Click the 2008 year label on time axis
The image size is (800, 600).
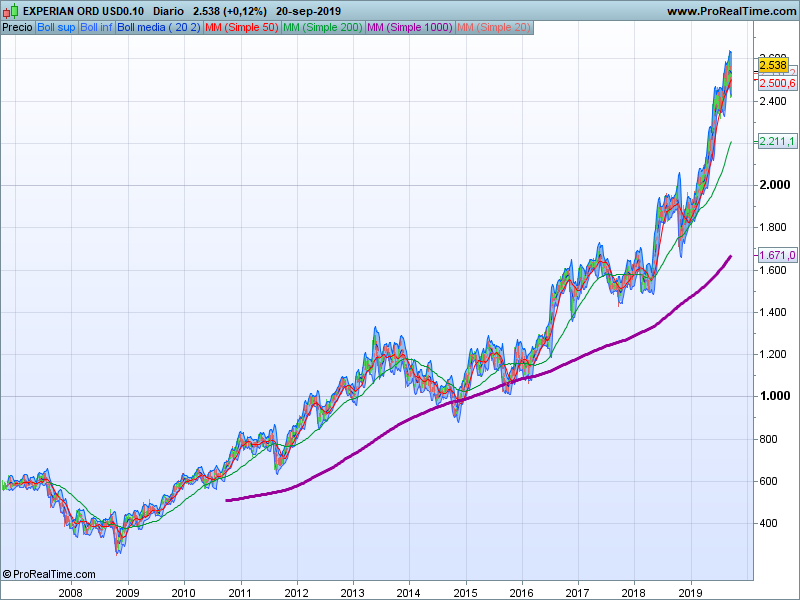point(70,593)
